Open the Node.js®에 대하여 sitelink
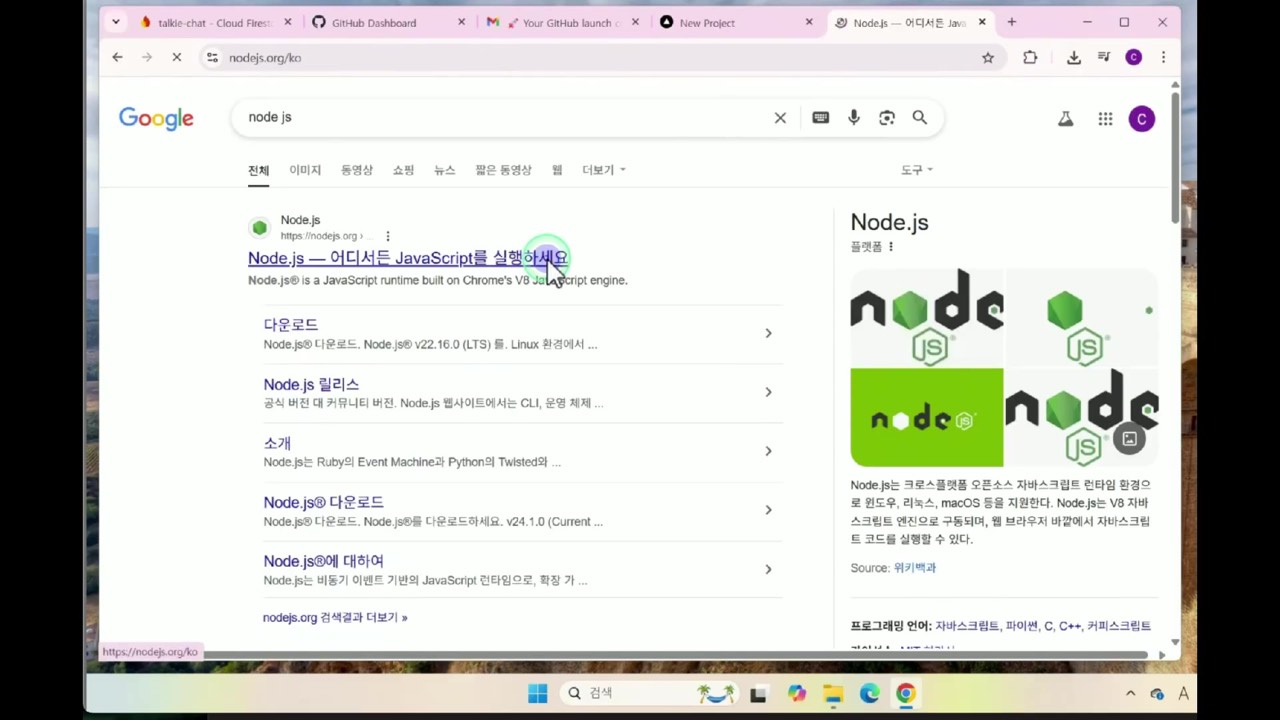The image size is (1280, 720). 323,561
